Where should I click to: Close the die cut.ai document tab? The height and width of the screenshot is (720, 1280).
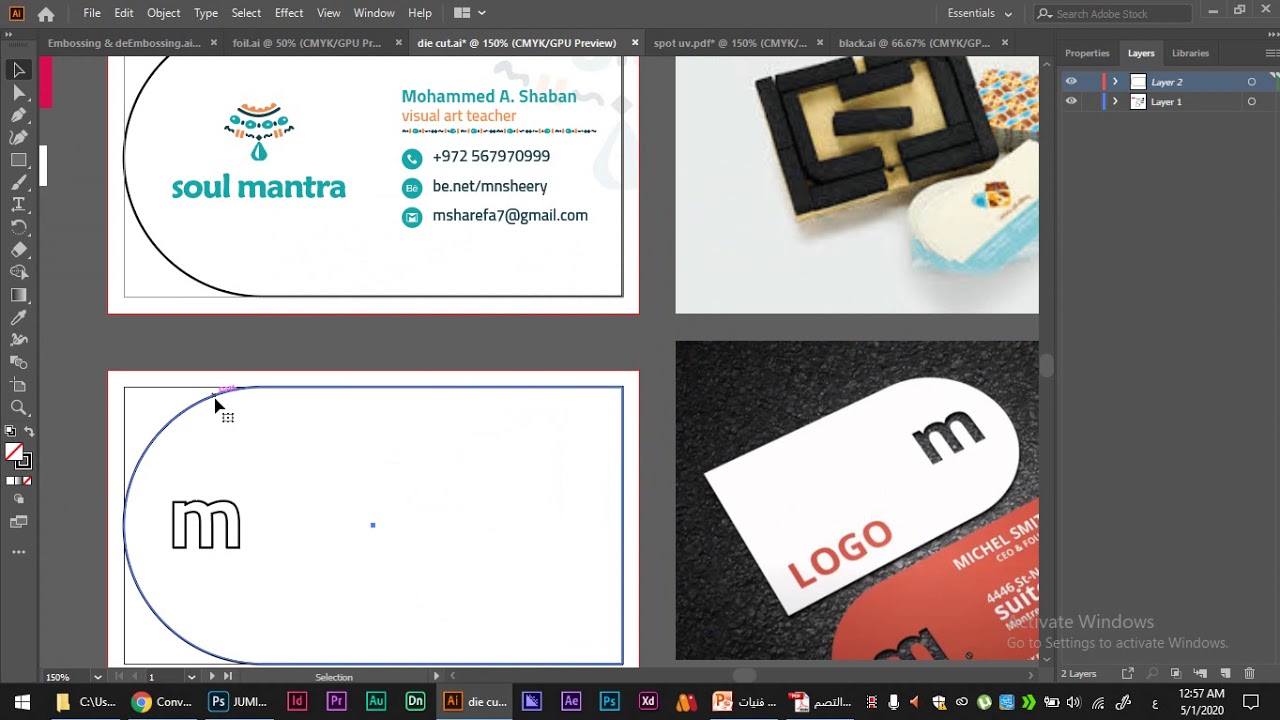pyautogui.click(x=635, y=43)
